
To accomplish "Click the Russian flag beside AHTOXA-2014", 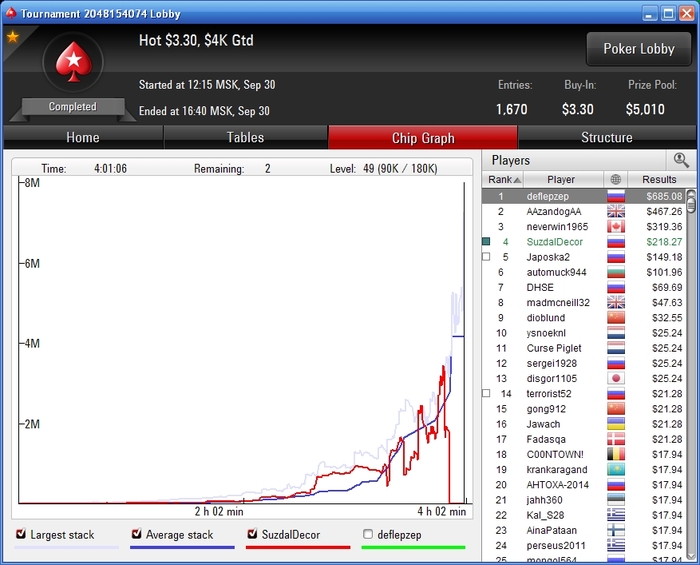I will 616,485.
